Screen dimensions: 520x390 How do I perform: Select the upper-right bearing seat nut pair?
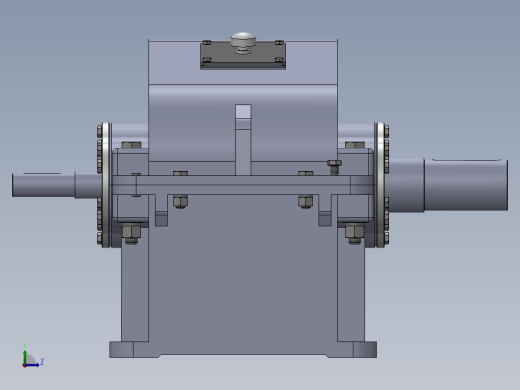355,145
